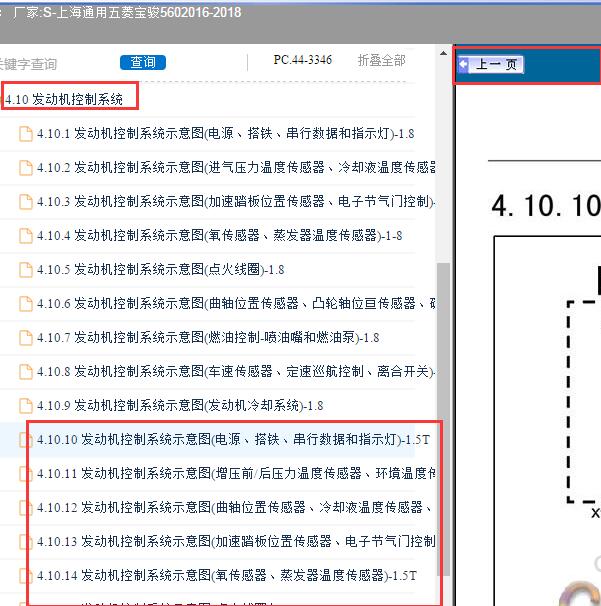Image resolution: width=601 pixels, height=606 pixels.
Task: Click the blue 查询 search button
Action: point(143,62)
